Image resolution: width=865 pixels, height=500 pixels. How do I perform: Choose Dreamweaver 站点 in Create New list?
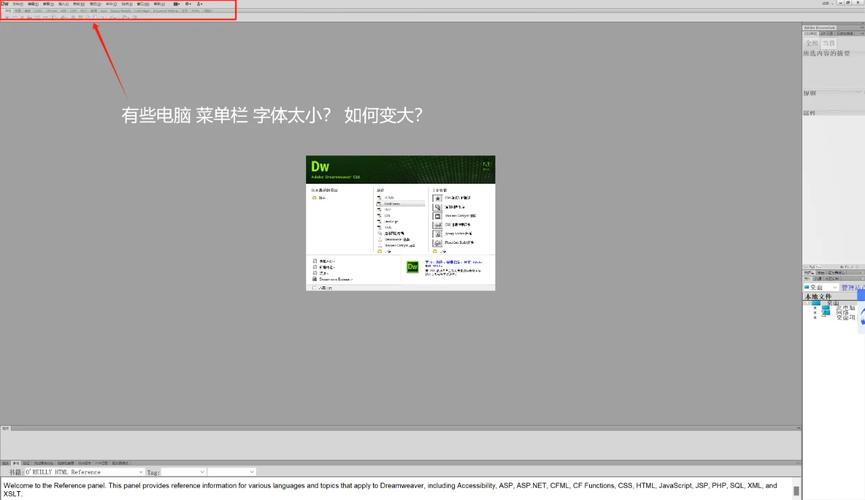pyautogui.click(x=397, y=240)
